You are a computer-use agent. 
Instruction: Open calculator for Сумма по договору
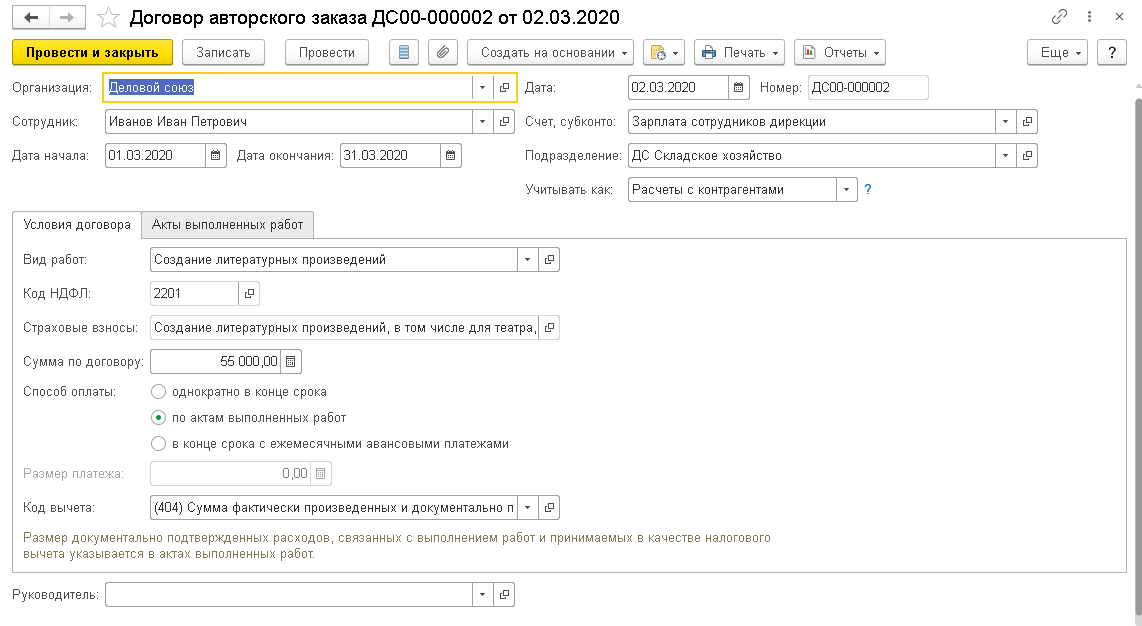pyautogui.click(x=291, y=361)
